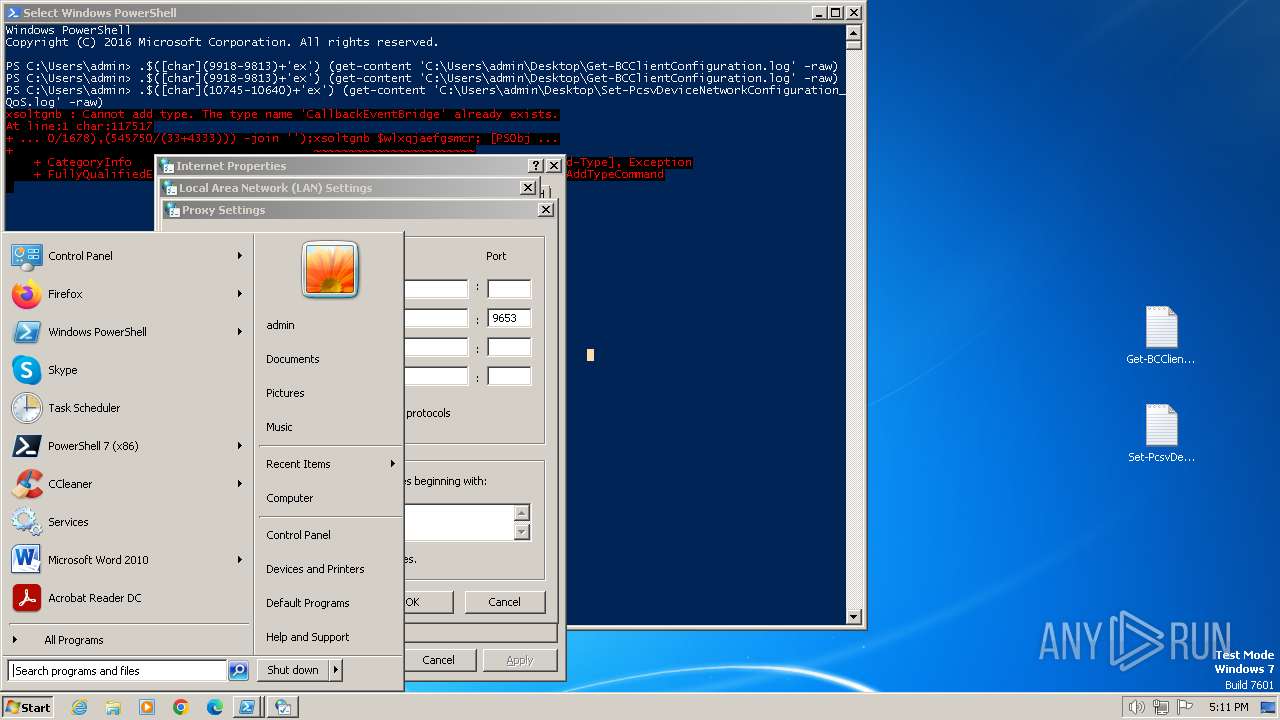Switch to PowerShell window in taskbar

pyautogui.click(x=247, y=707)
